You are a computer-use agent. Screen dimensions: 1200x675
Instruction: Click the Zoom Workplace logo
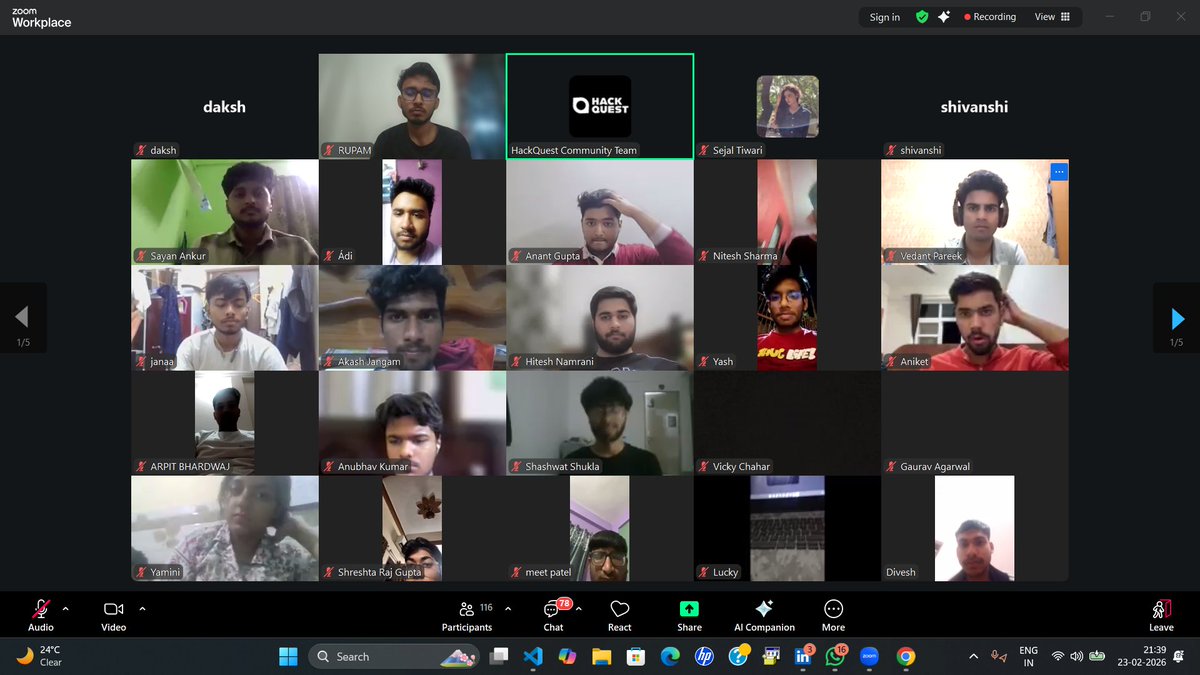coord(41,17)
